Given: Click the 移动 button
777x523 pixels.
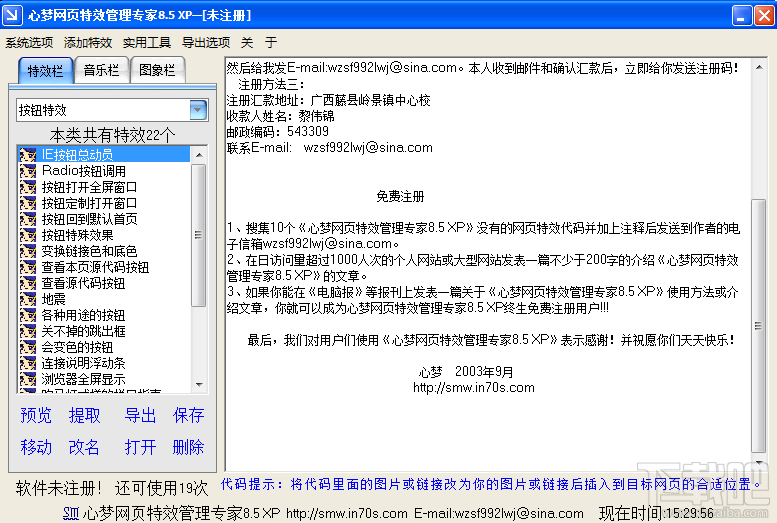Looking at the screenshot, I should point(36,447).
